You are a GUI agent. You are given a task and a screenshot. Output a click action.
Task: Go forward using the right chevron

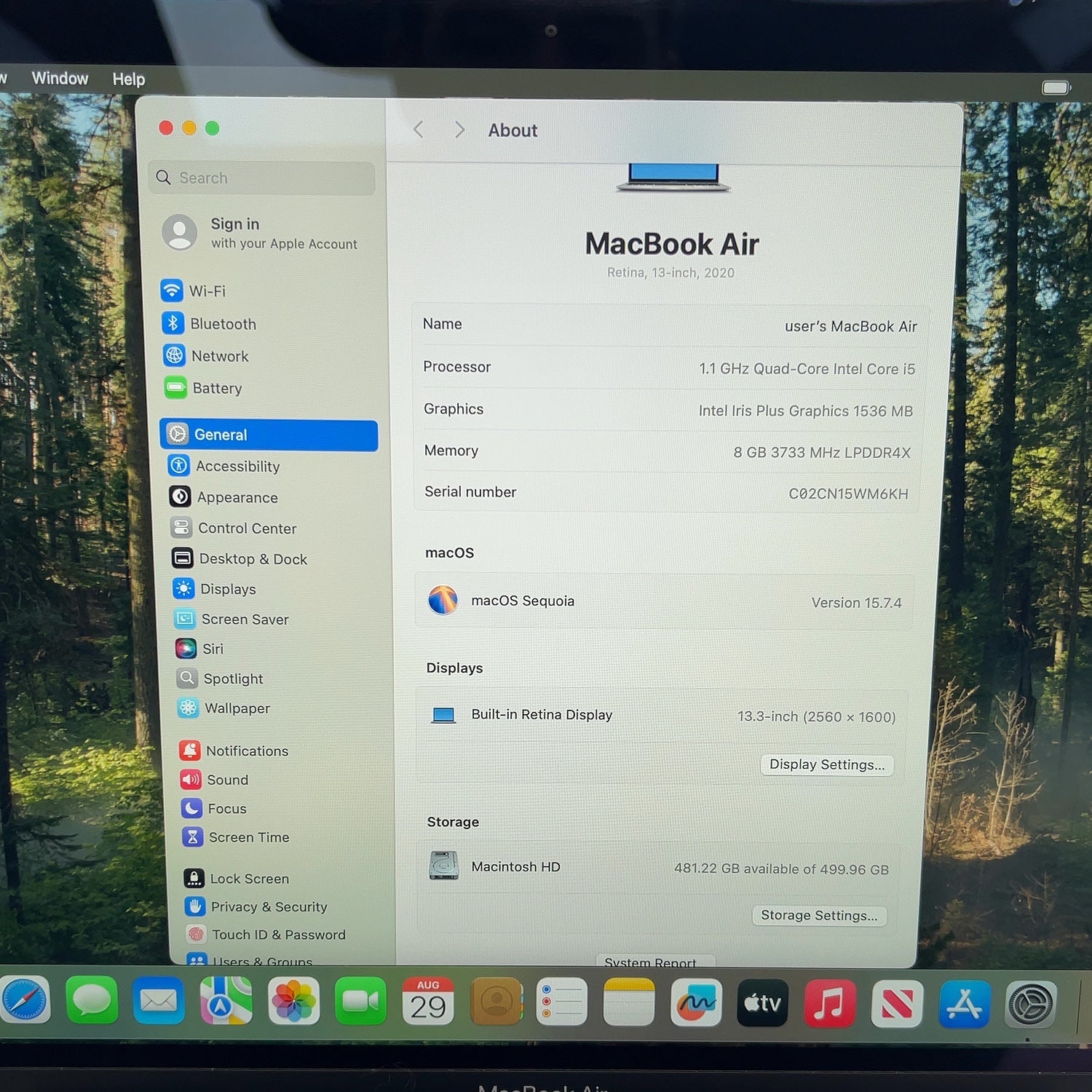click(x=459, y=130)
